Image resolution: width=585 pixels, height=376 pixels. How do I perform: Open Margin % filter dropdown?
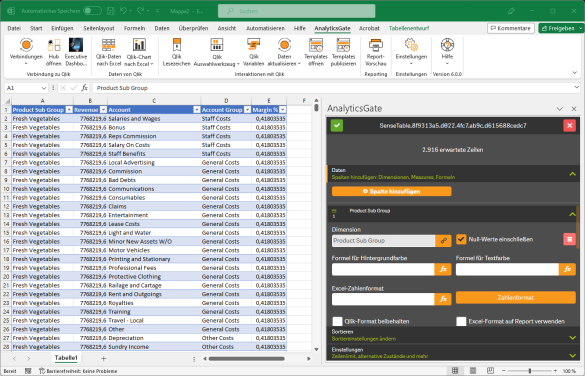[282, 110]
